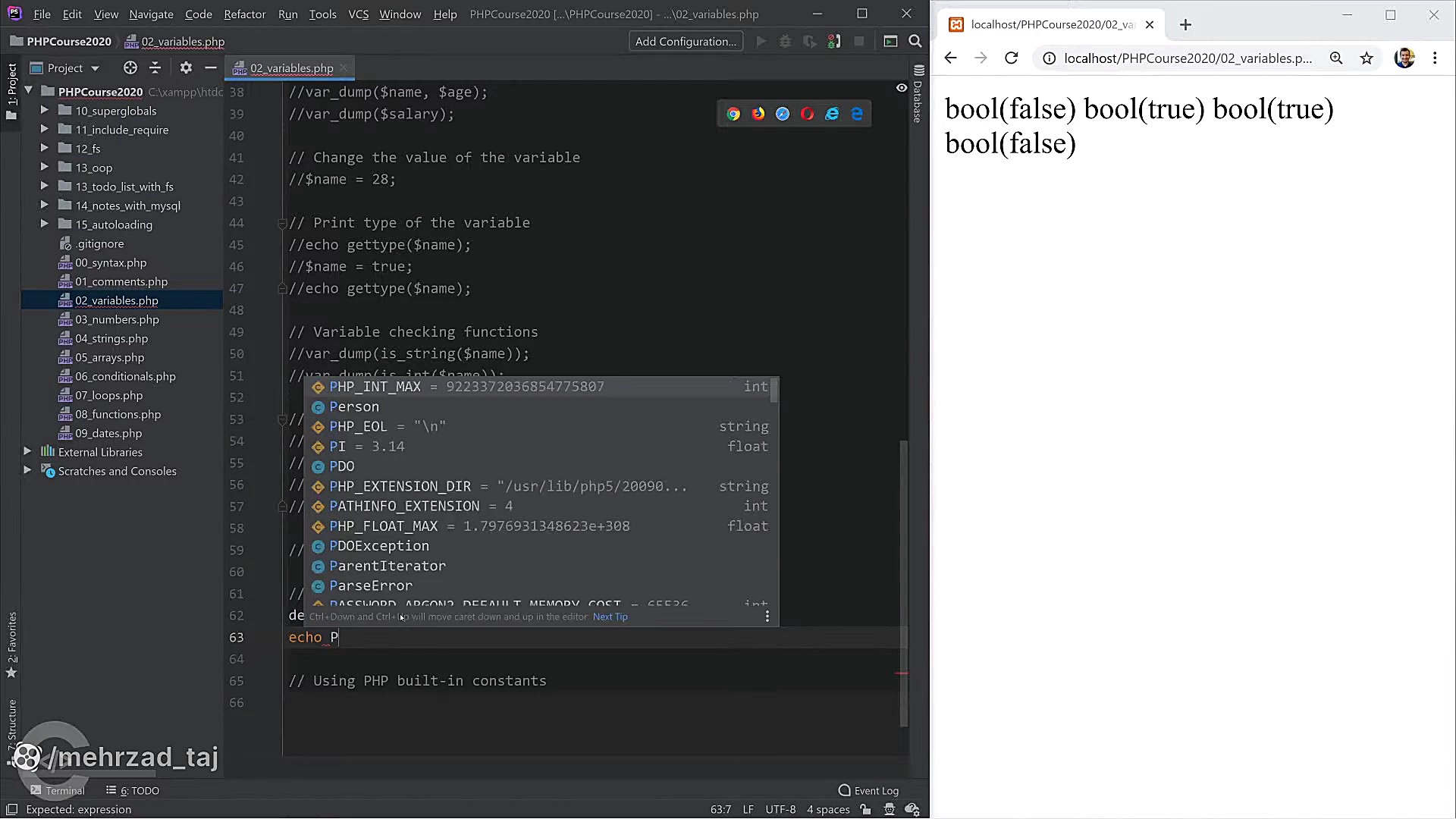This screenshot has width=1456, height=819.
Task: Expand the 12_fs folder
Action: (44, 149)
